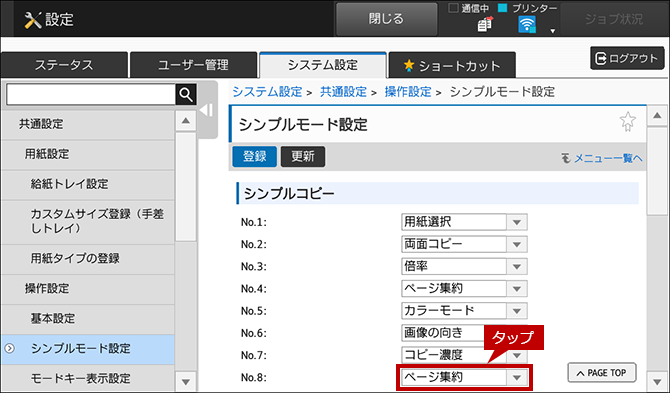
Task: Tap the printer Wi-Fi status icon
Action: pyautogui.click(x=527, y=25)
